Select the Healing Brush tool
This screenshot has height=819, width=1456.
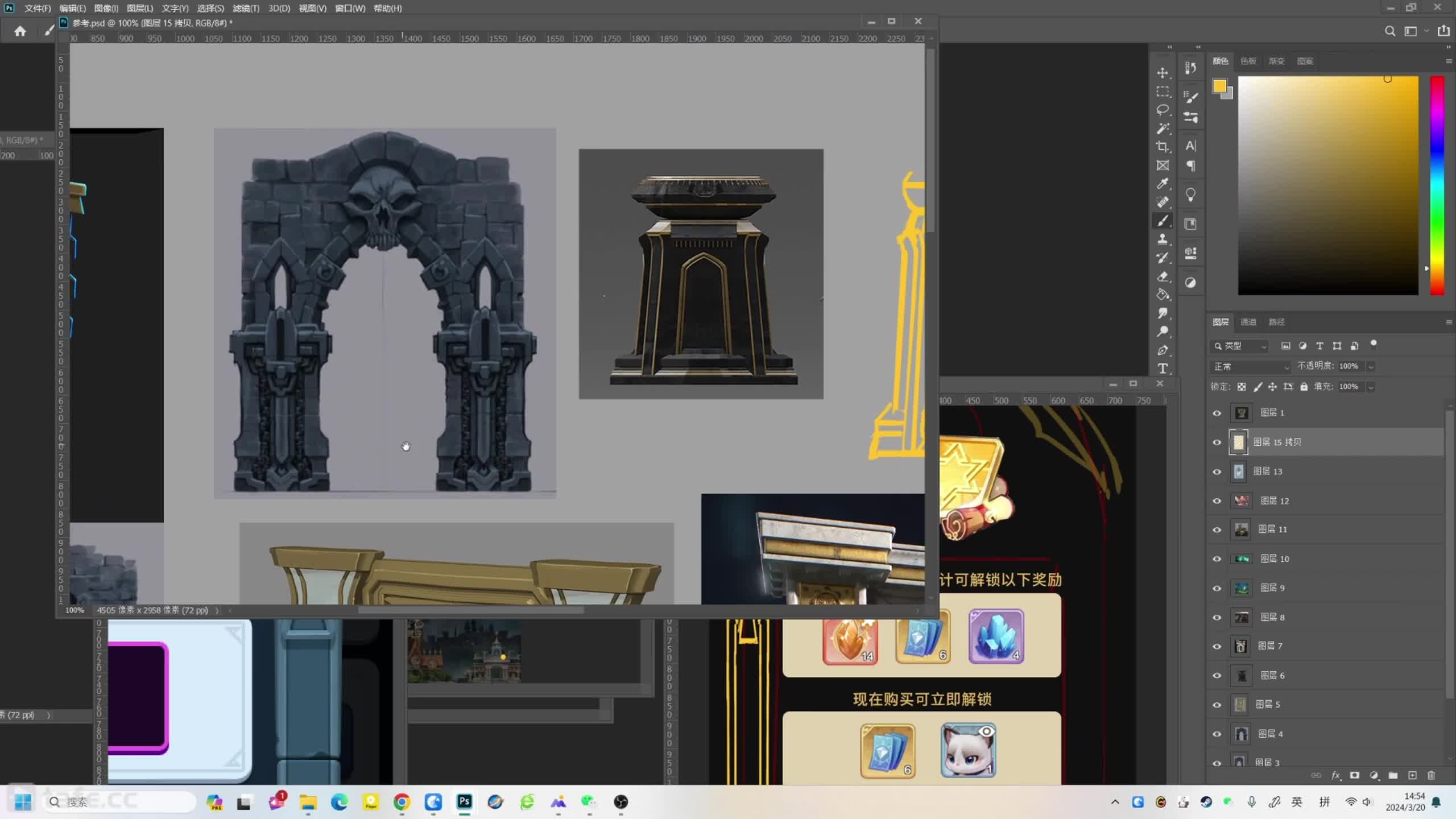(1163, 202)
